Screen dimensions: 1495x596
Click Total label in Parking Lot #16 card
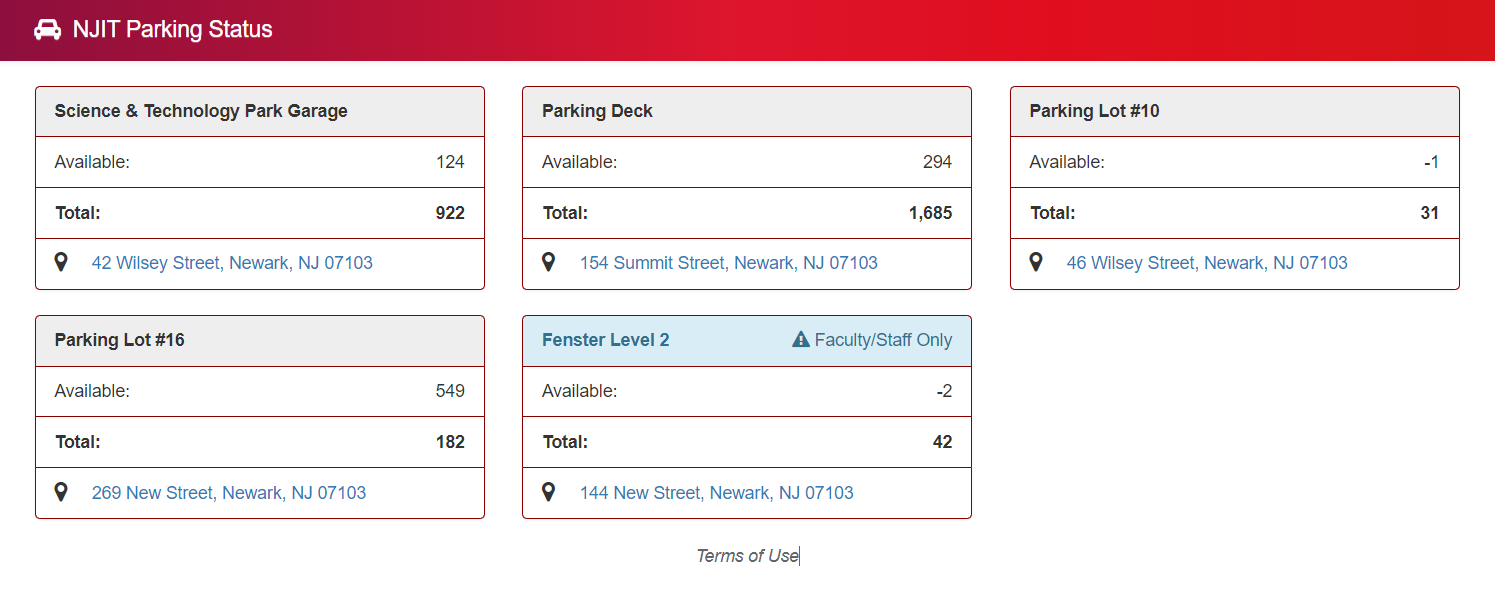[78, 442]
